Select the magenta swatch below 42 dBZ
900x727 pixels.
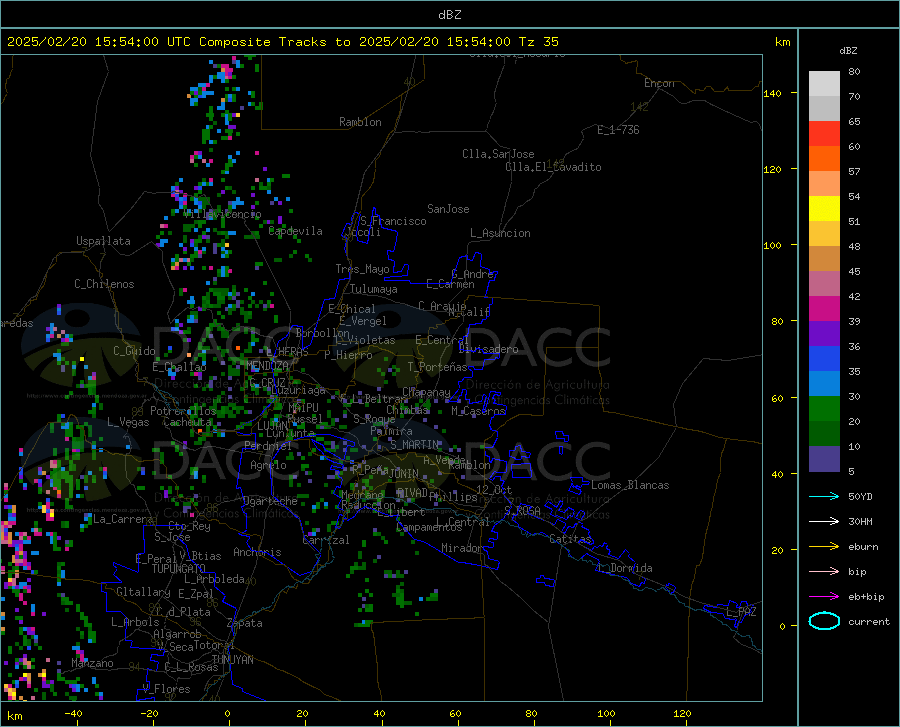coord(824,309)
